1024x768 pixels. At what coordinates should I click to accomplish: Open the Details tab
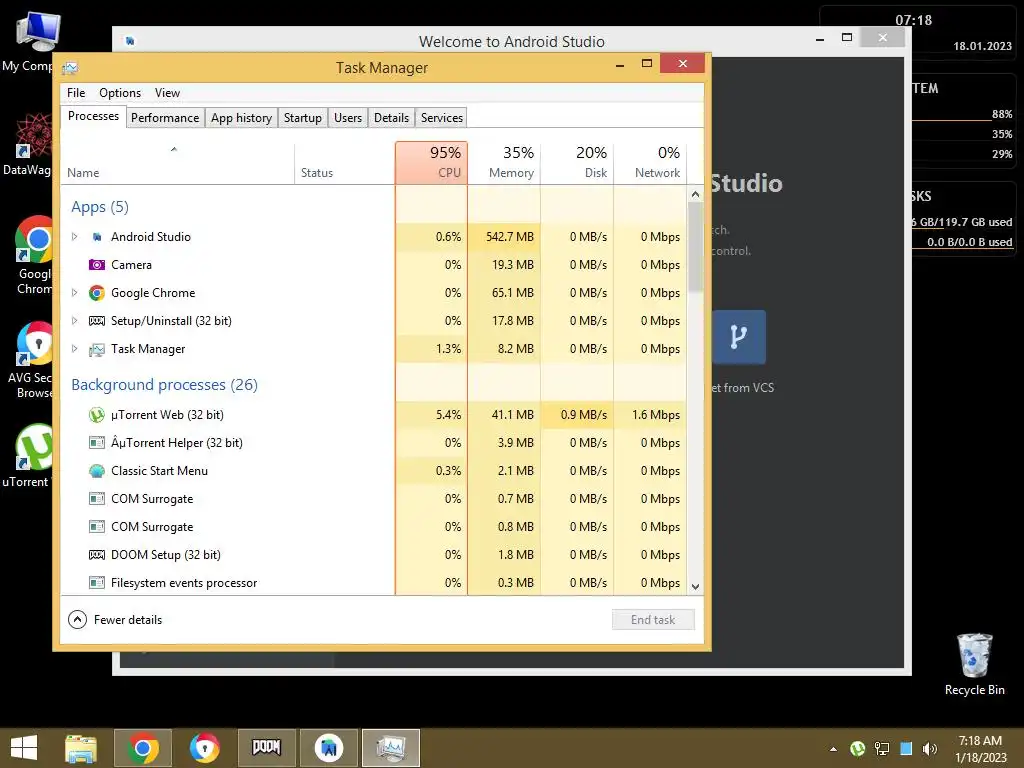[x=391, y=118]
